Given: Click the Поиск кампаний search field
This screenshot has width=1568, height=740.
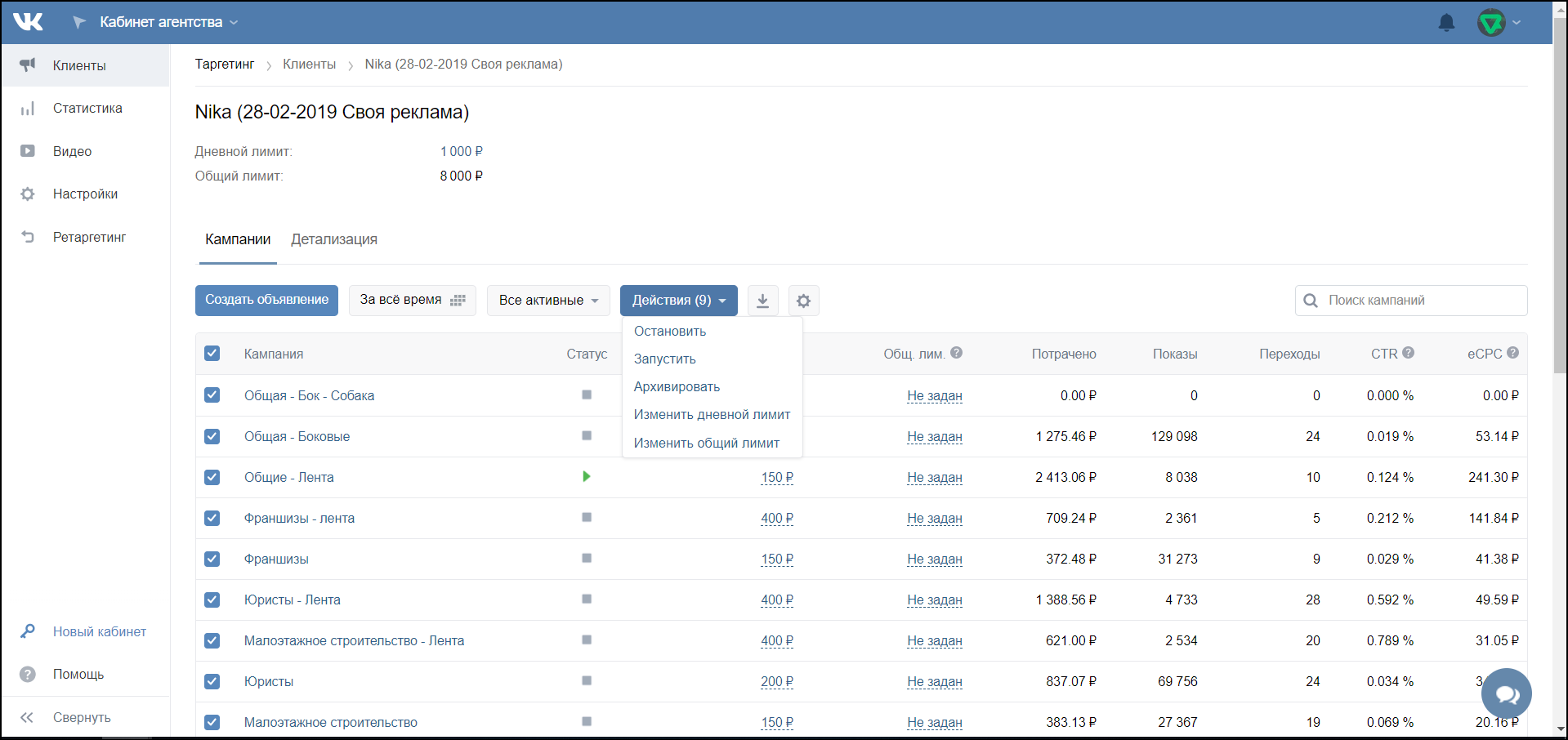Looking at the screenshot, I should pyautogui.click(x=1411, y=301).
